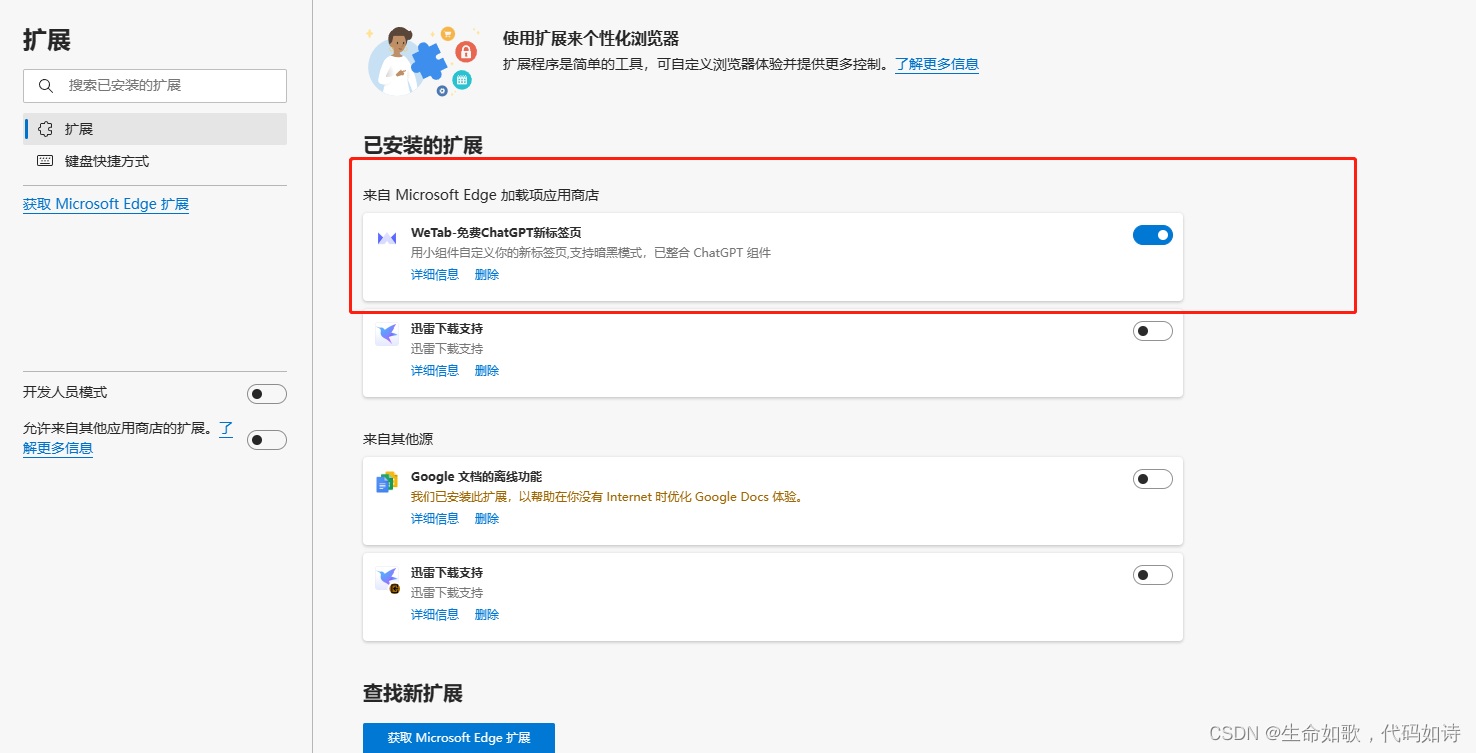Click the search magnifier icon in sidebar

[x=45, y=86]
